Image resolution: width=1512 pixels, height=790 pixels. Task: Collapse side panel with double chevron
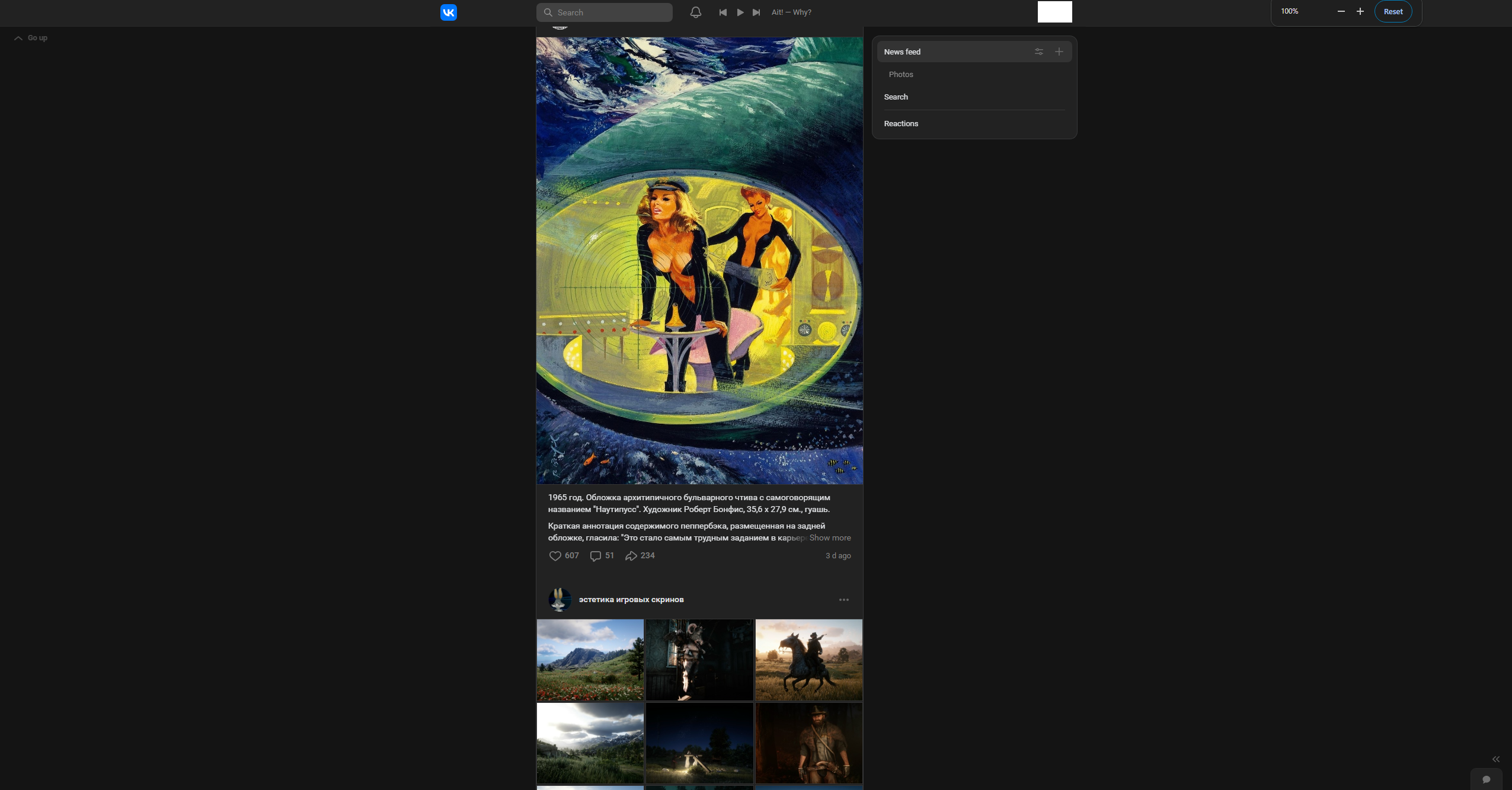(x=1496, y=759)
